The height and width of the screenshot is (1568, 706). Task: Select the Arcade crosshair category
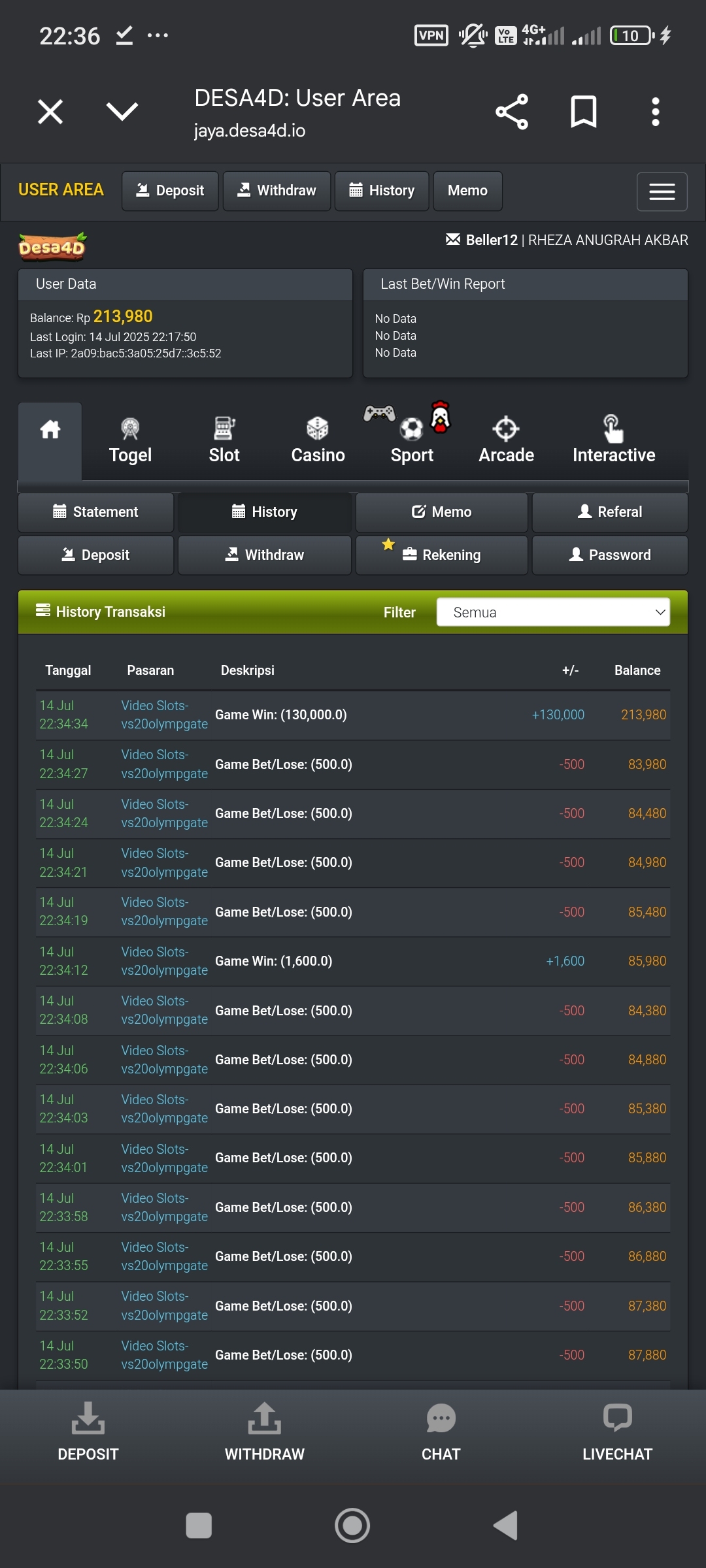pyautogui.click(x=506, y=441)
